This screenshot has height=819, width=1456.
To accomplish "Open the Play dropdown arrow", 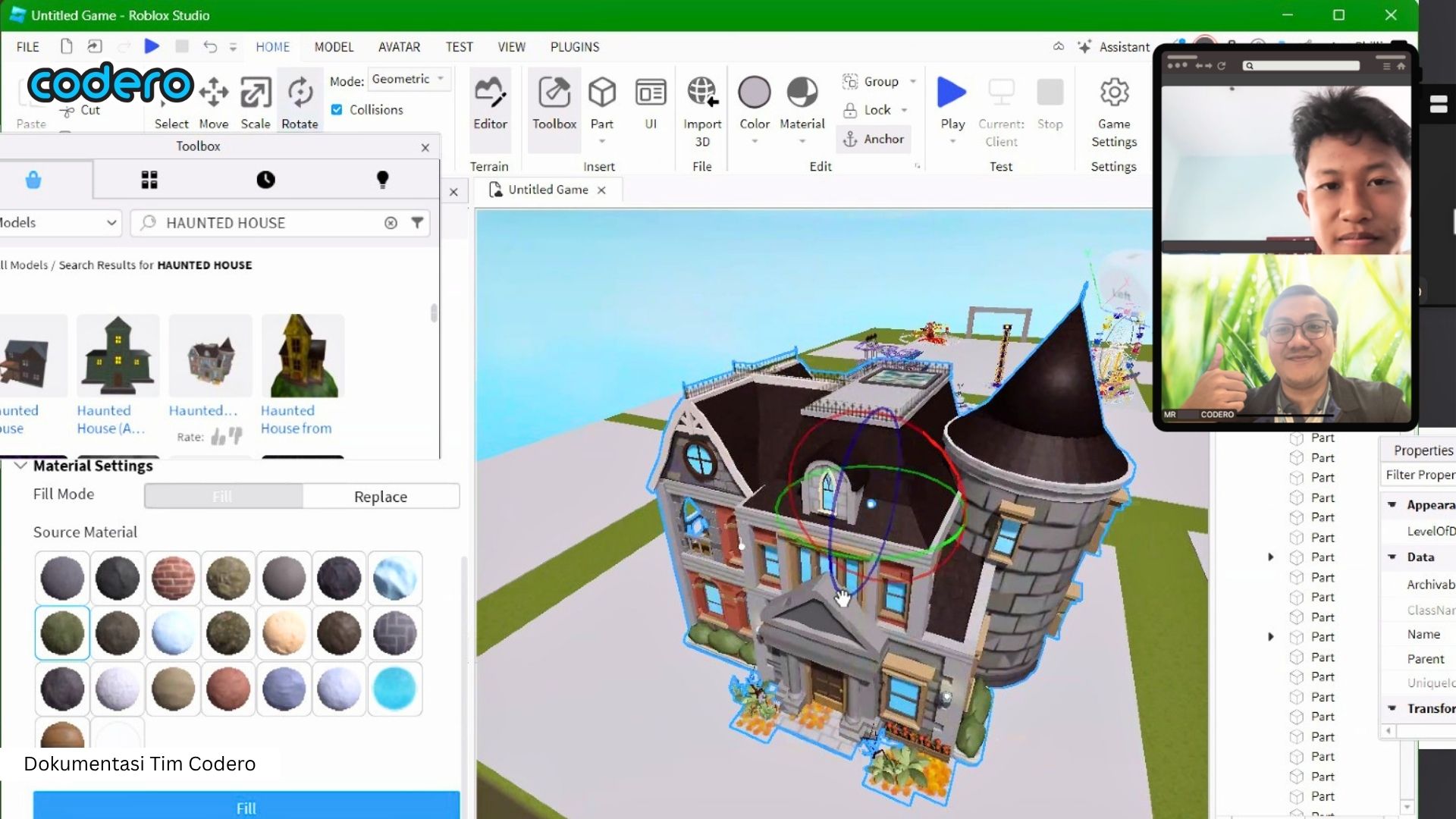I will coord(952,142).
